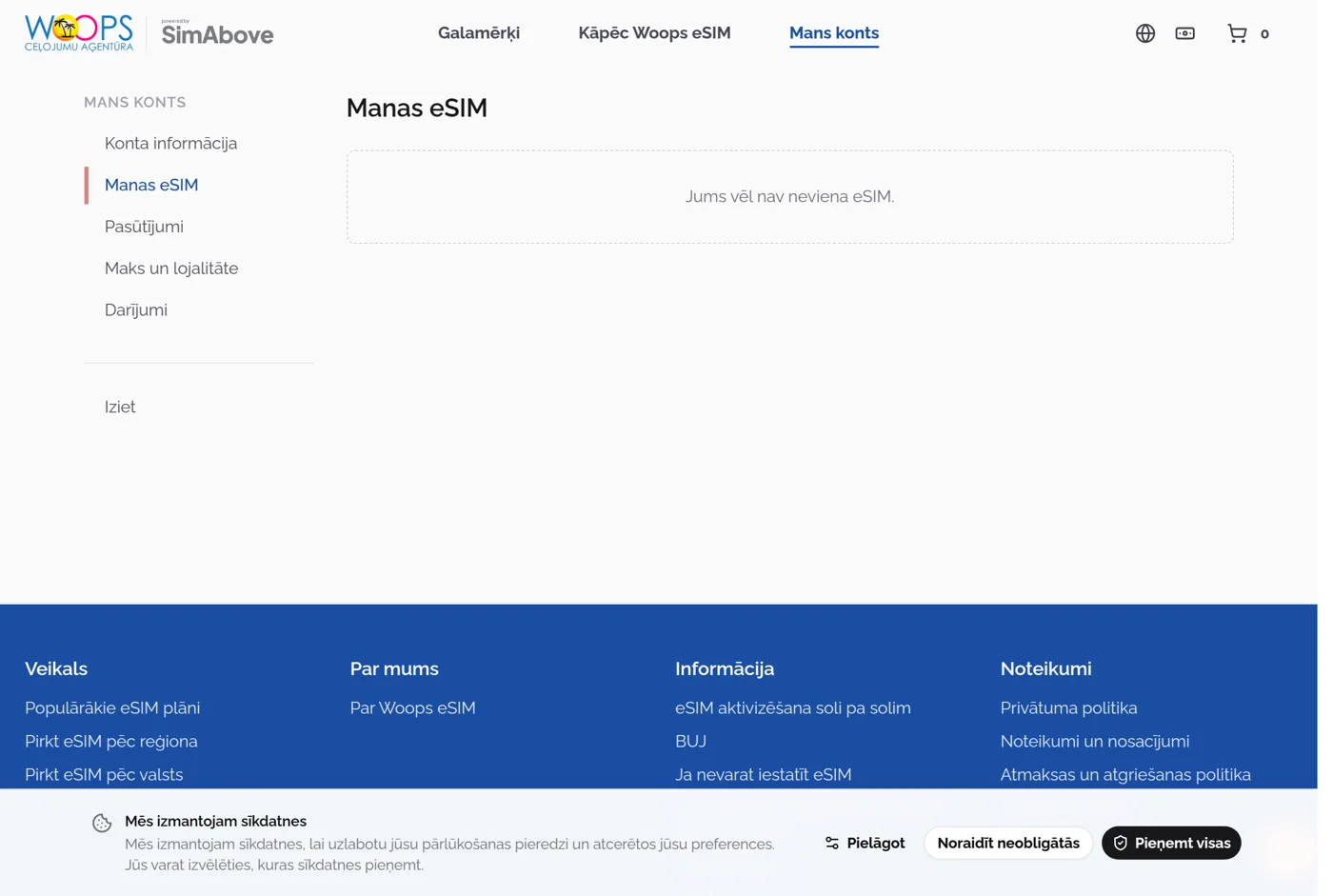The height and width of the screenshot is (896, 1333).
Task: Click Noraidīt neobligātās button
Action: (1008, 843)
